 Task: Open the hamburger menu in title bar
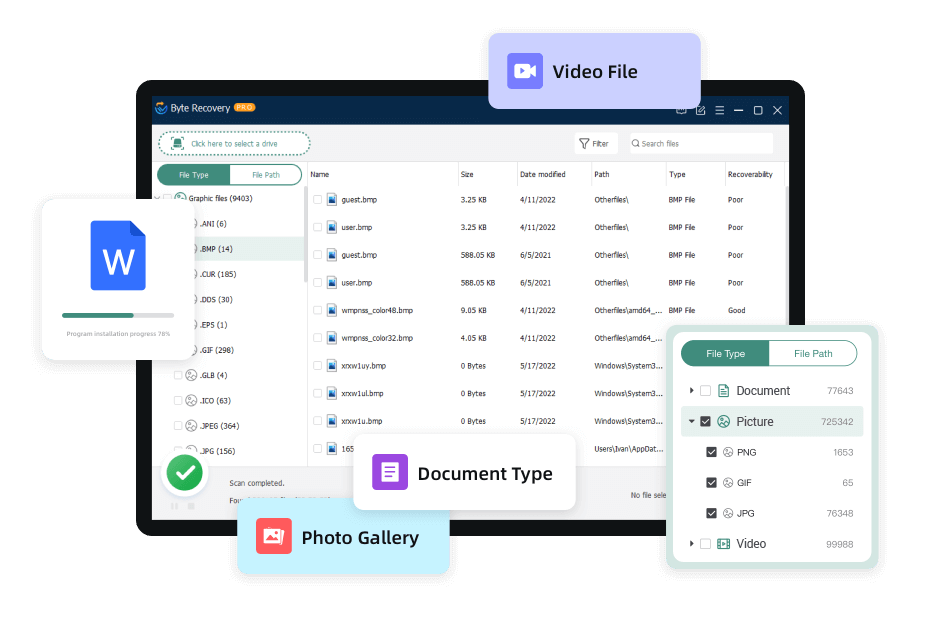point(720,110)
